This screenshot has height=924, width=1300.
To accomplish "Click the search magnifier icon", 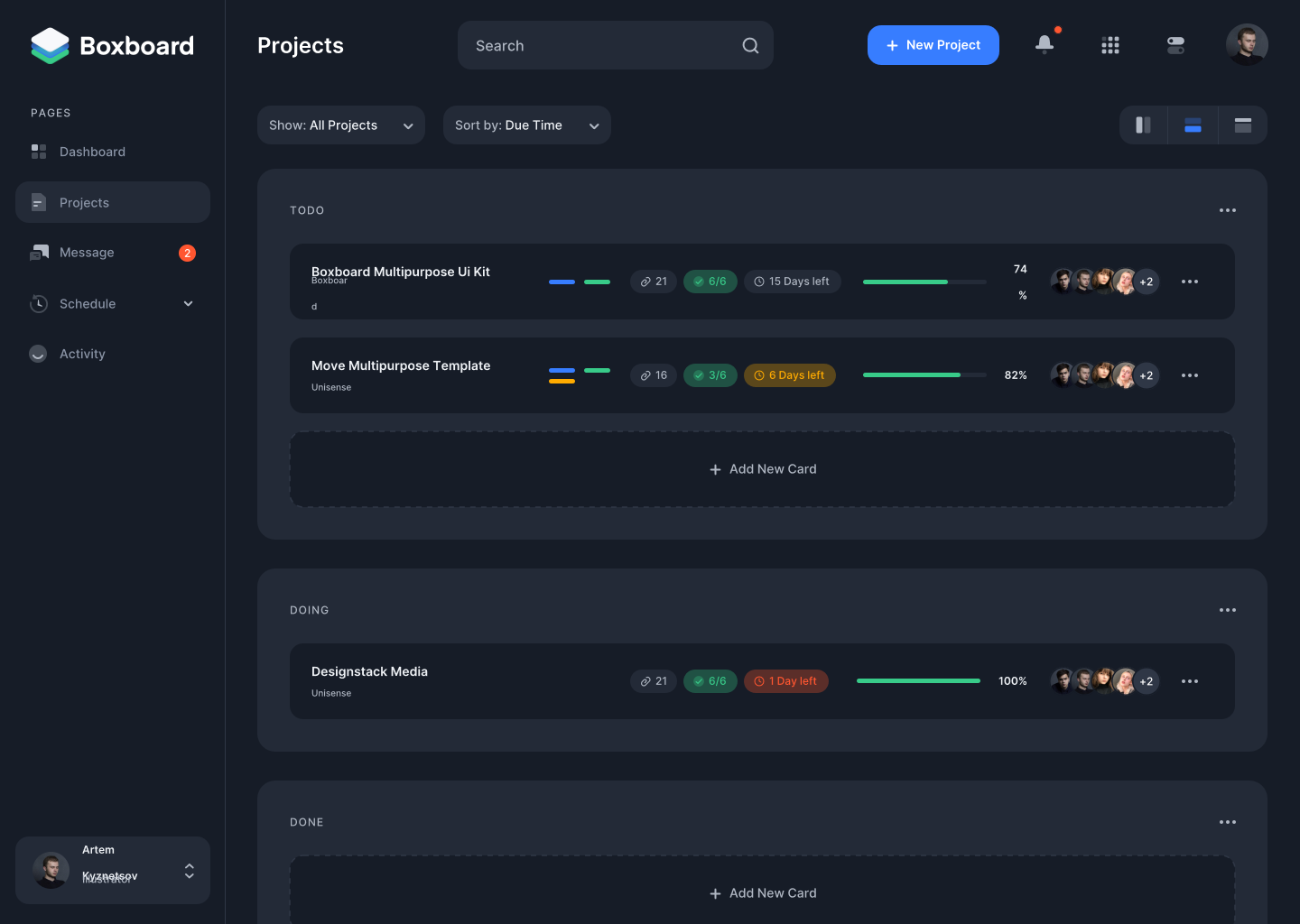I will pos(750,45).
